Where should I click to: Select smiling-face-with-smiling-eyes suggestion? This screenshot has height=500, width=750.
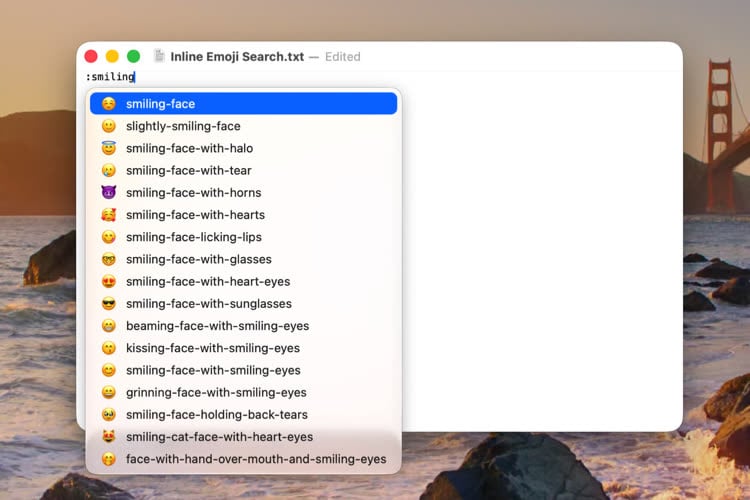(243, 370)
